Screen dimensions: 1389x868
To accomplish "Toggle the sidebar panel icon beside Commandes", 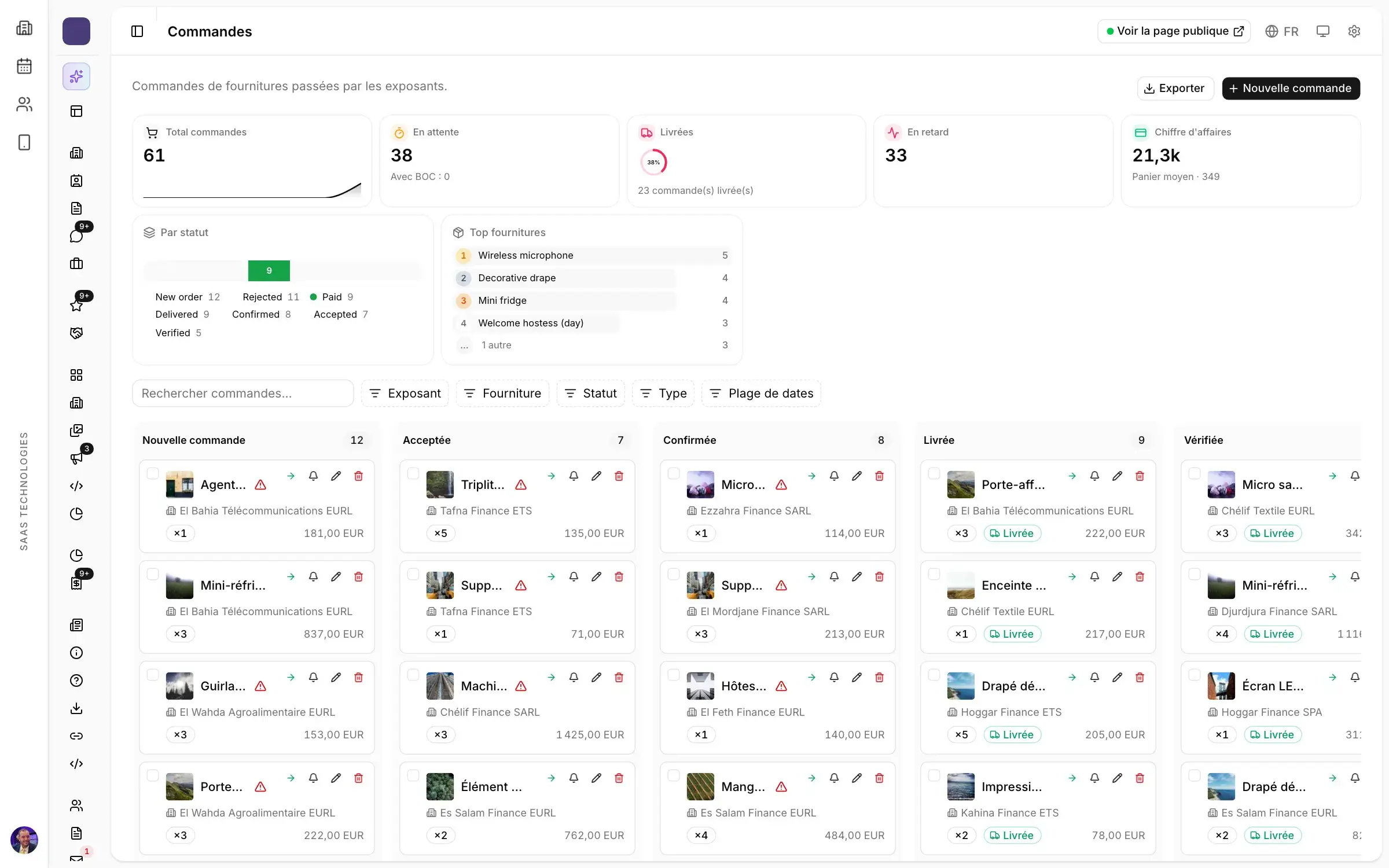I will [137, 31].
